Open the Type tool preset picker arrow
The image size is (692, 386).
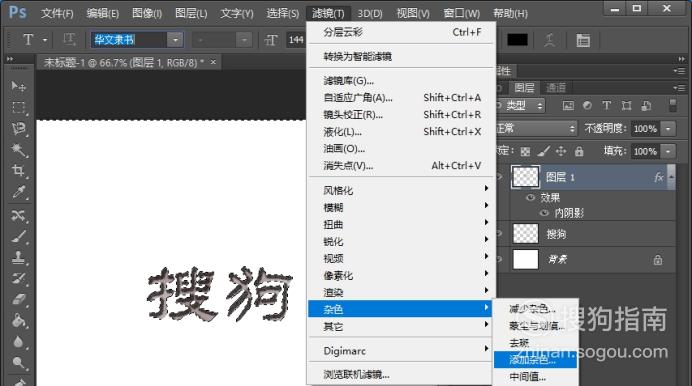pyautogui.click(x=45, y=40)
